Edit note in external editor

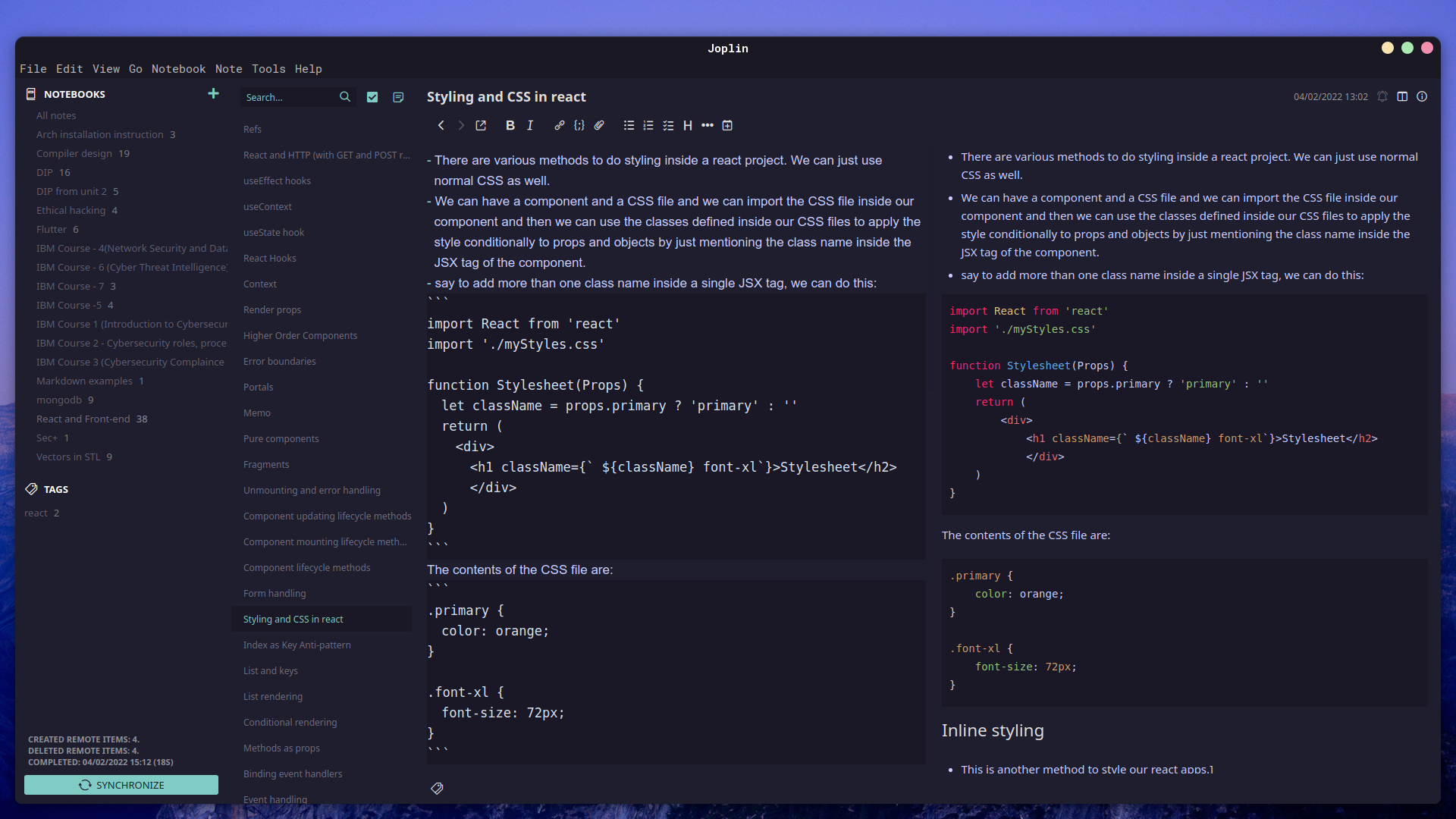(x=481, y=125)
